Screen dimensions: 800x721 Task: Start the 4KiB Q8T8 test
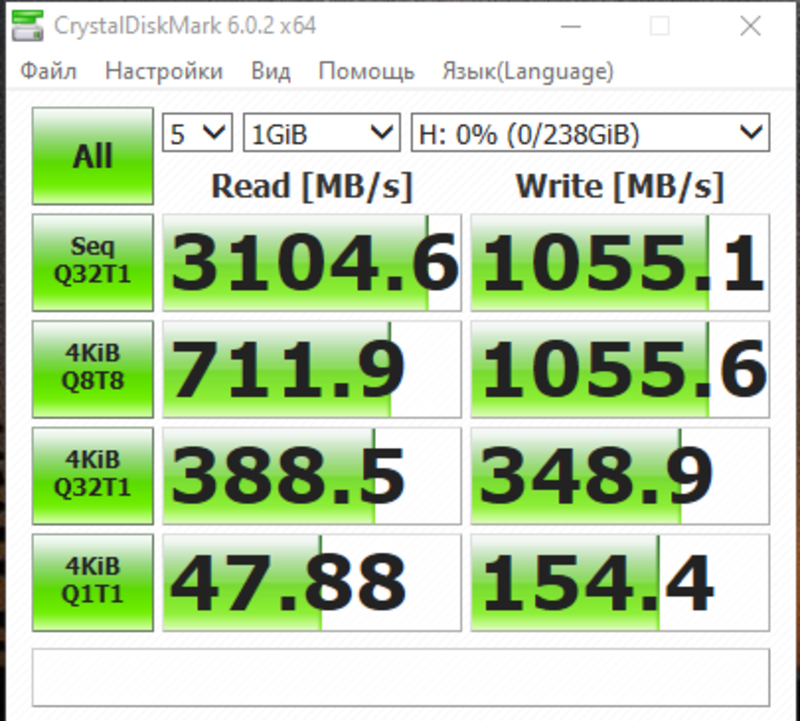[x=93, y=369]
